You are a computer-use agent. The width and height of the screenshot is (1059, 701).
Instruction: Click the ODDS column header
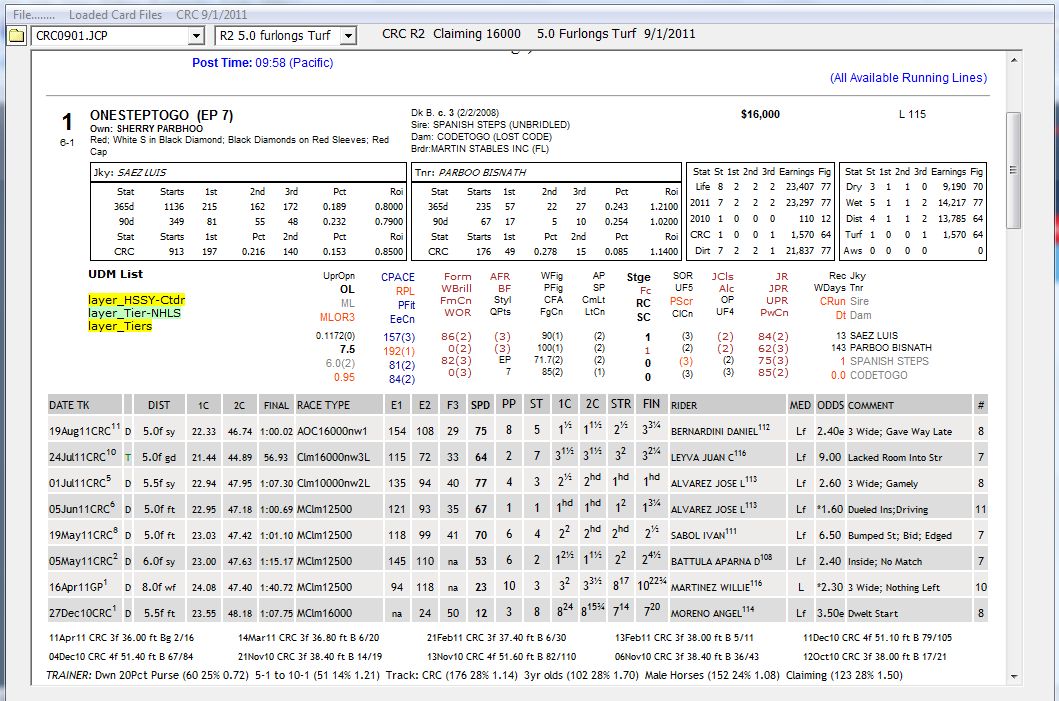[830, 405]
